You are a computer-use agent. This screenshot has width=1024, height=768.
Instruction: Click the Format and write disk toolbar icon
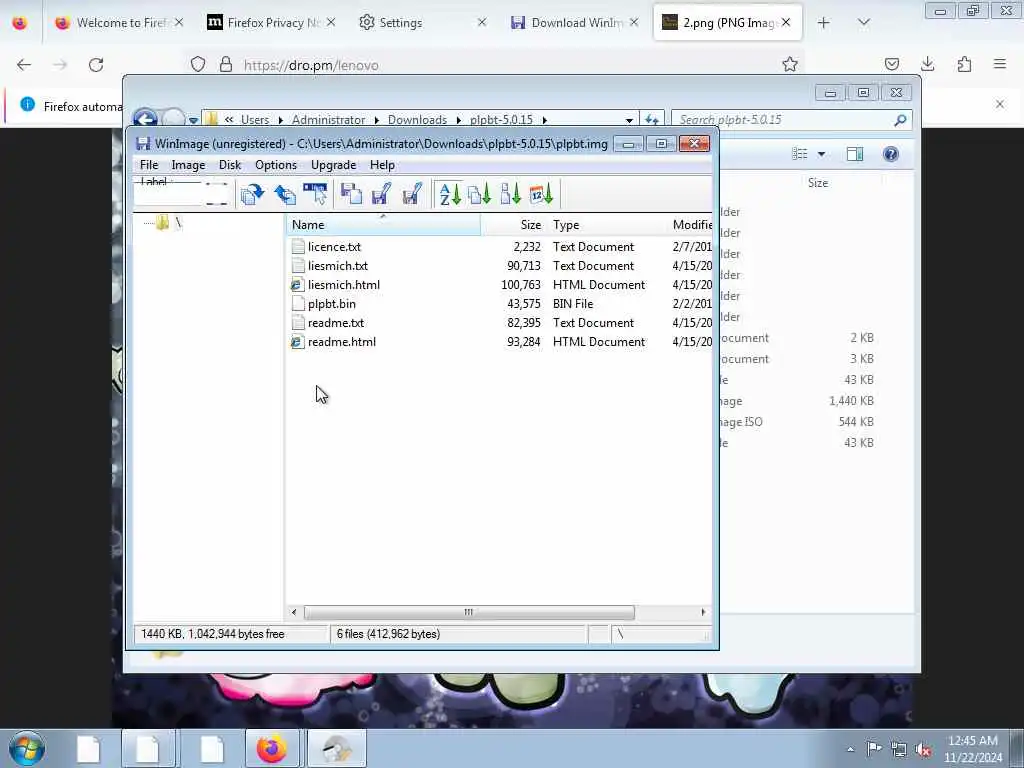coord(412,195)
